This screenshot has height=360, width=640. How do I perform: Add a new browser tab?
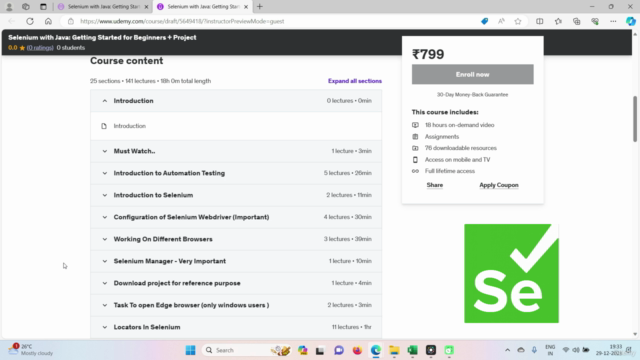(260, 7)
